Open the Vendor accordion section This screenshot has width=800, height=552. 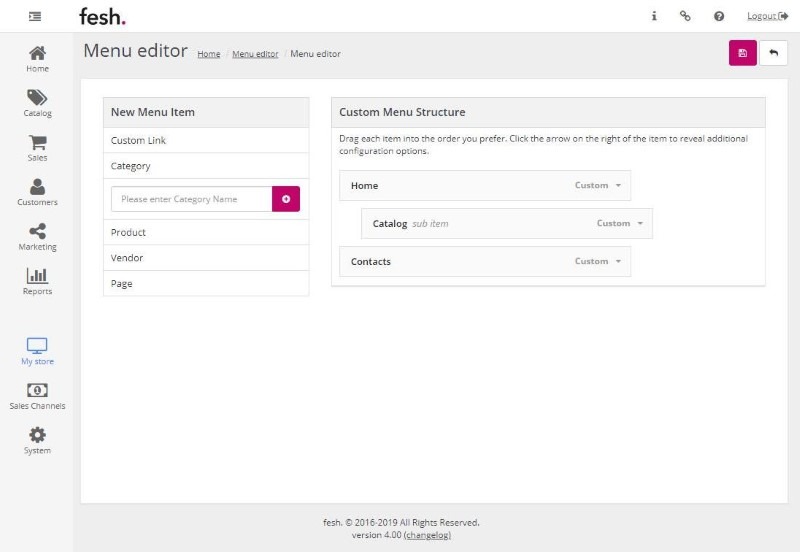(x=206, y=258)
